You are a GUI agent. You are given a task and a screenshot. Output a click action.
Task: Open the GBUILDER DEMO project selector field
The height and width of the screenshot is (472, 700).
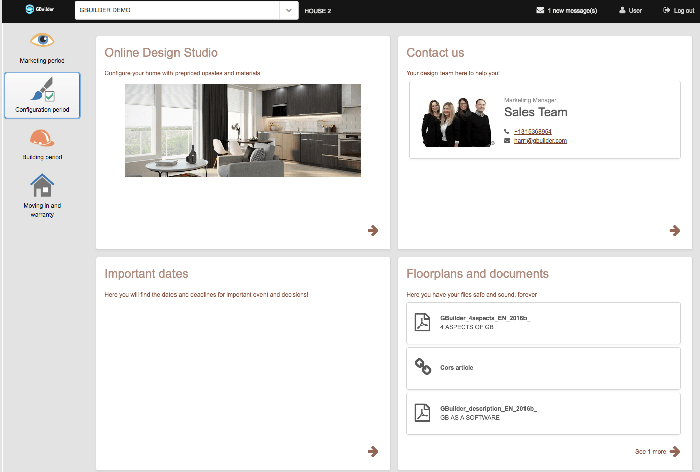(x=175, y=10)
